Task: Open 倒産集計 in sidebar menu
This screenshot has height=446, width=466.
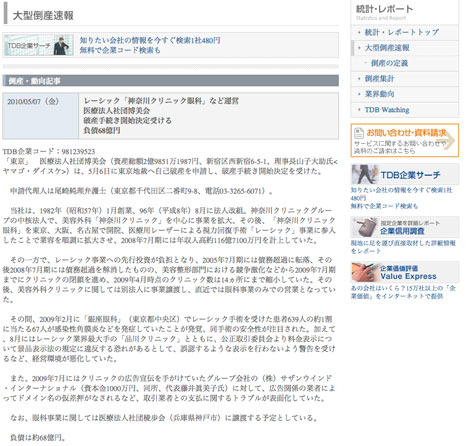Action: click(x=379, y=79)
